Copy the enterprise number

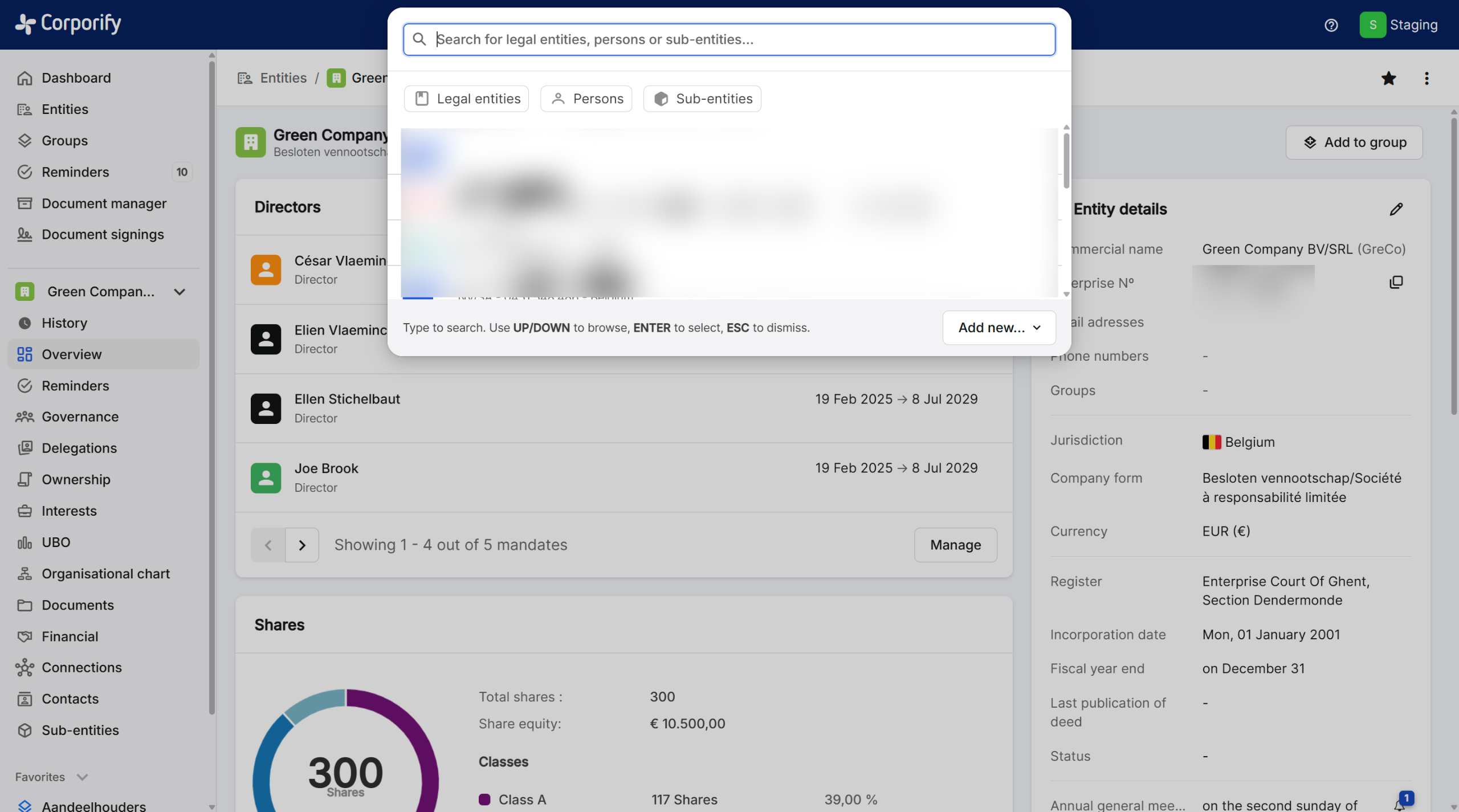pos(1396,282)
